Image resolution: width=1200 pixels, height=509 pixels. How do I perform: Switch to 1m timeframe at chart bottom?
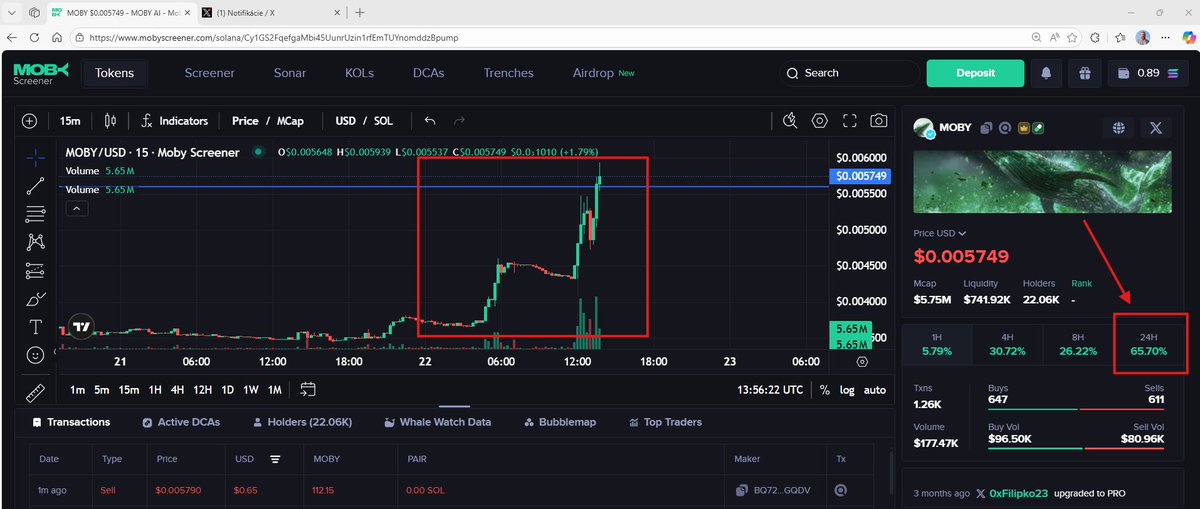point(77,389)
